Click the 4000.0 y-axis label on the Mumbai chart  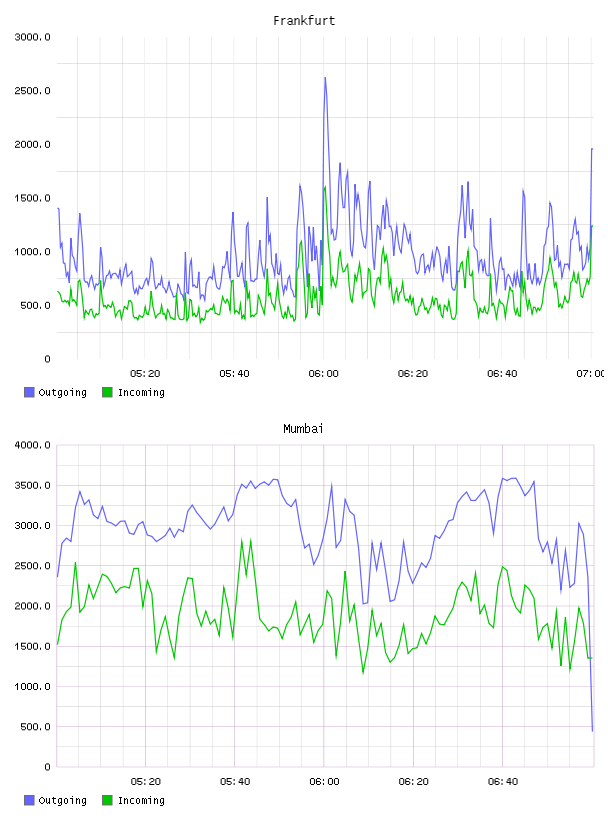click(x=32, y=445)
